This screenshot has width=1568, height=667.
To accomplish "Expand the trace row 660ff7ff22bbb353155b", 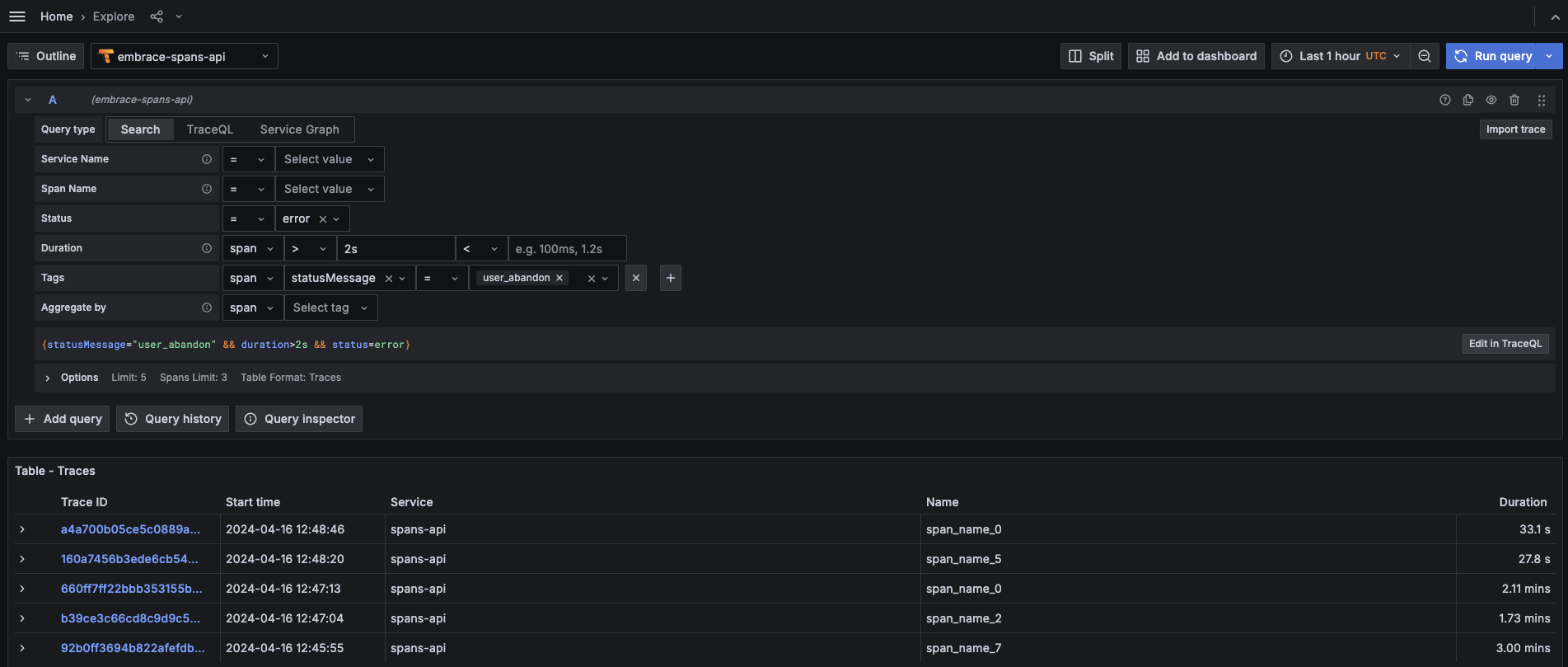I will (x=22, y=589).
